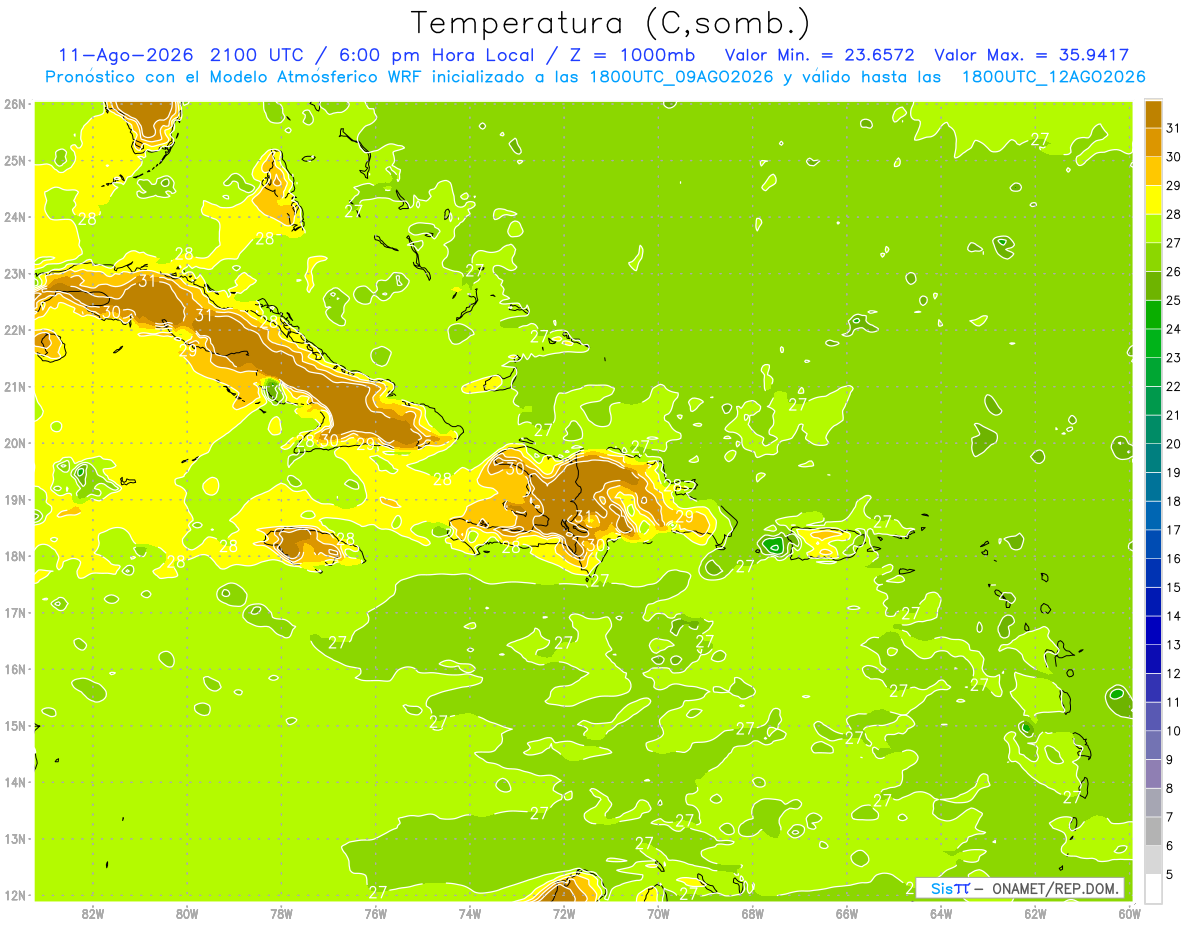
Task: Click the orange color bar swatch between 30 and 31
Action: [x=1153, y=143]
